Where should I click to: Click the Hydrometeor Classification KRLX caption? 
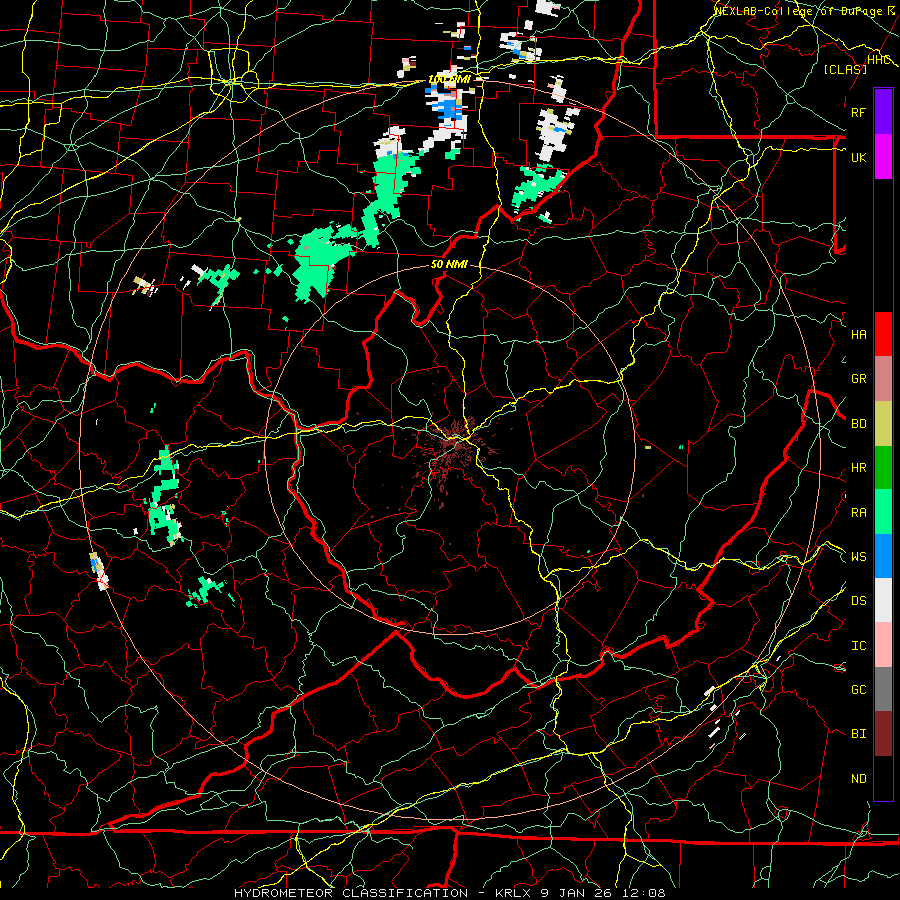pos(450,893)
